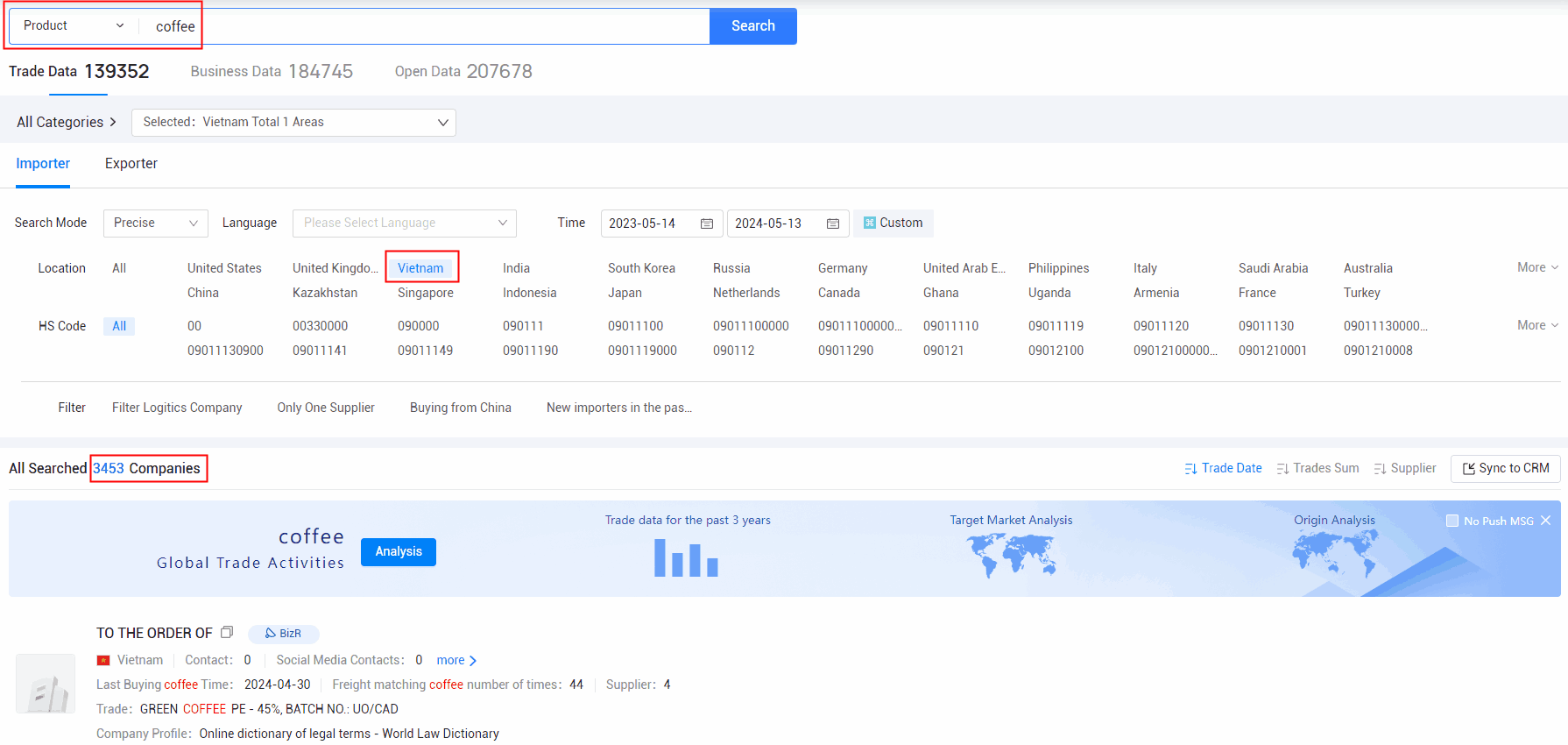1568x745 pixels.
Task: Copy company name TO THE ORDER OF
Action: [227, 633]
